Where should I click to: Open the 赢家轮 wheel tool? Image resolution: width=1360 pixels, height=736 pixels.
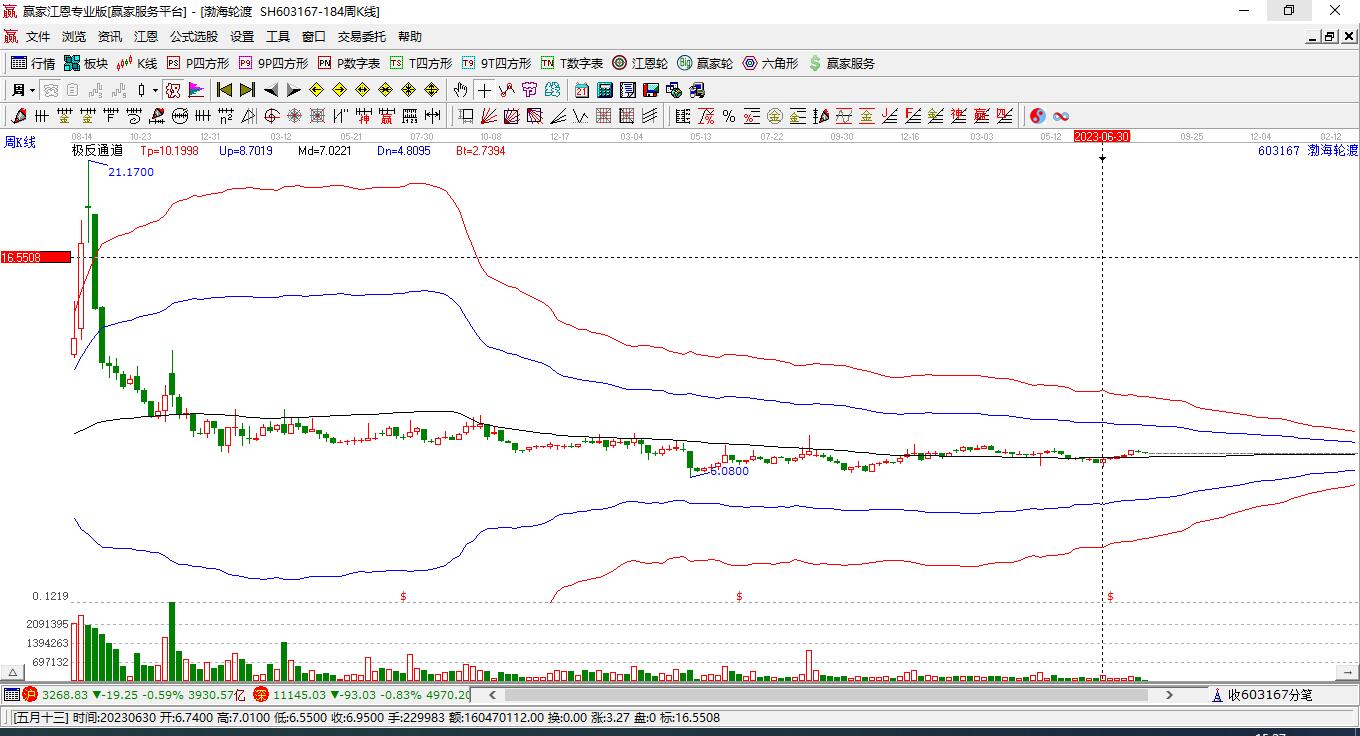click(x=705, y=63)
